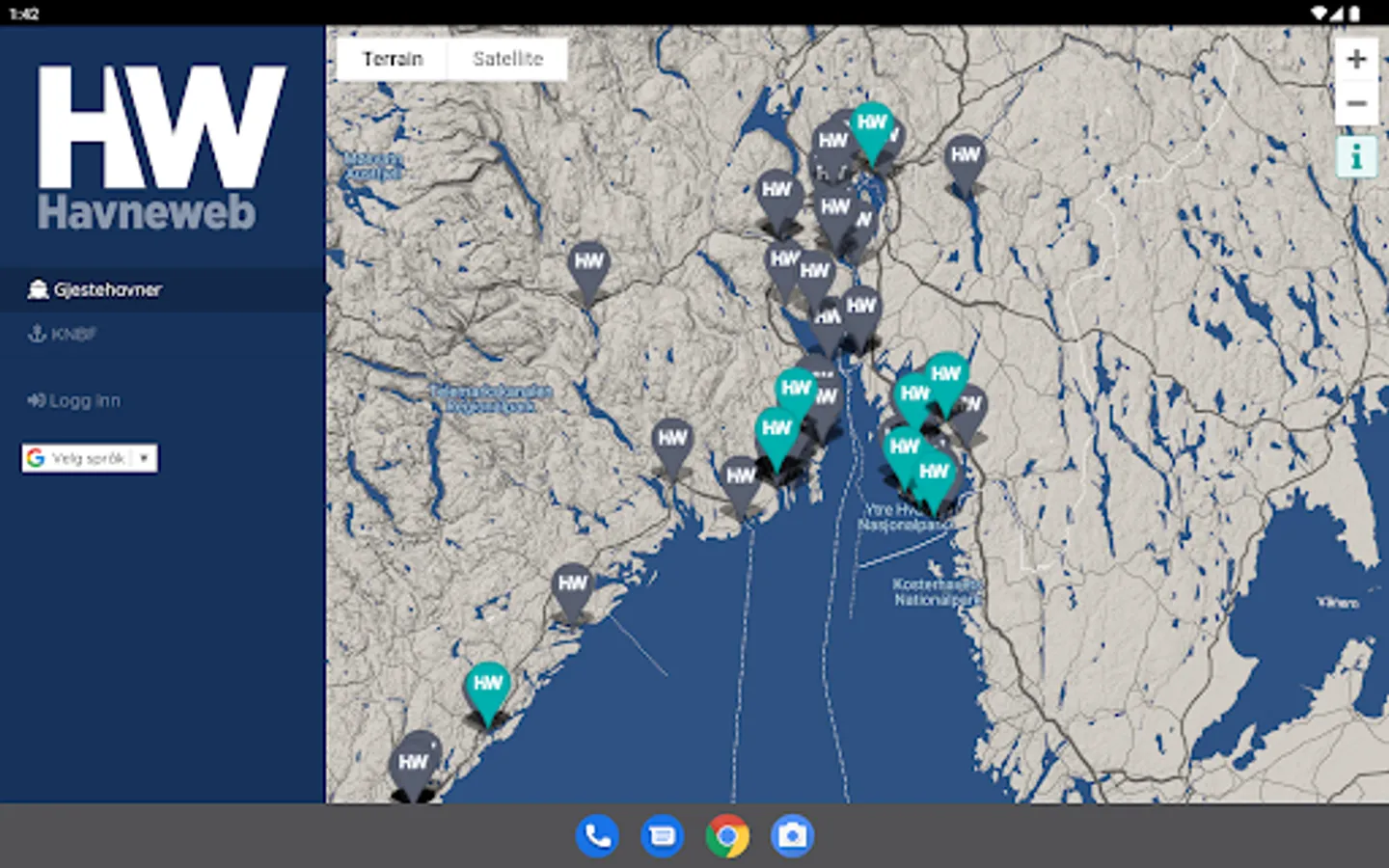Open the map info button
The image size is (1389, 868).
click(x=1356, y=156)
